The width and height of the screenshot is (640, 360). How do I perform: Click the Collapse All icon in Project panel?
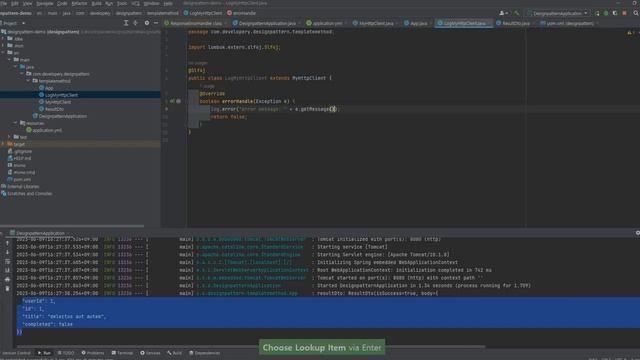pyautogui.click(x=136, y=23)
